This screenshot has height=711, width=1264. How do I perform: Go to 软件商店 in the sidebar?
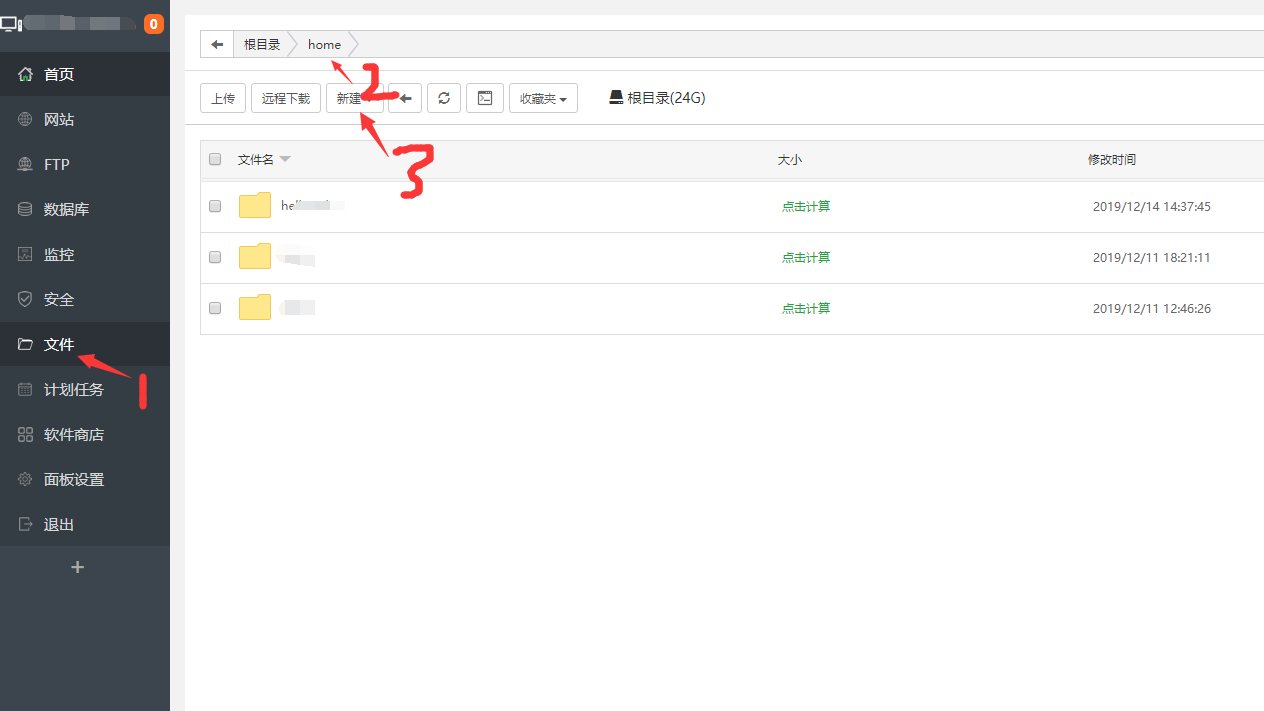[73, 434]
